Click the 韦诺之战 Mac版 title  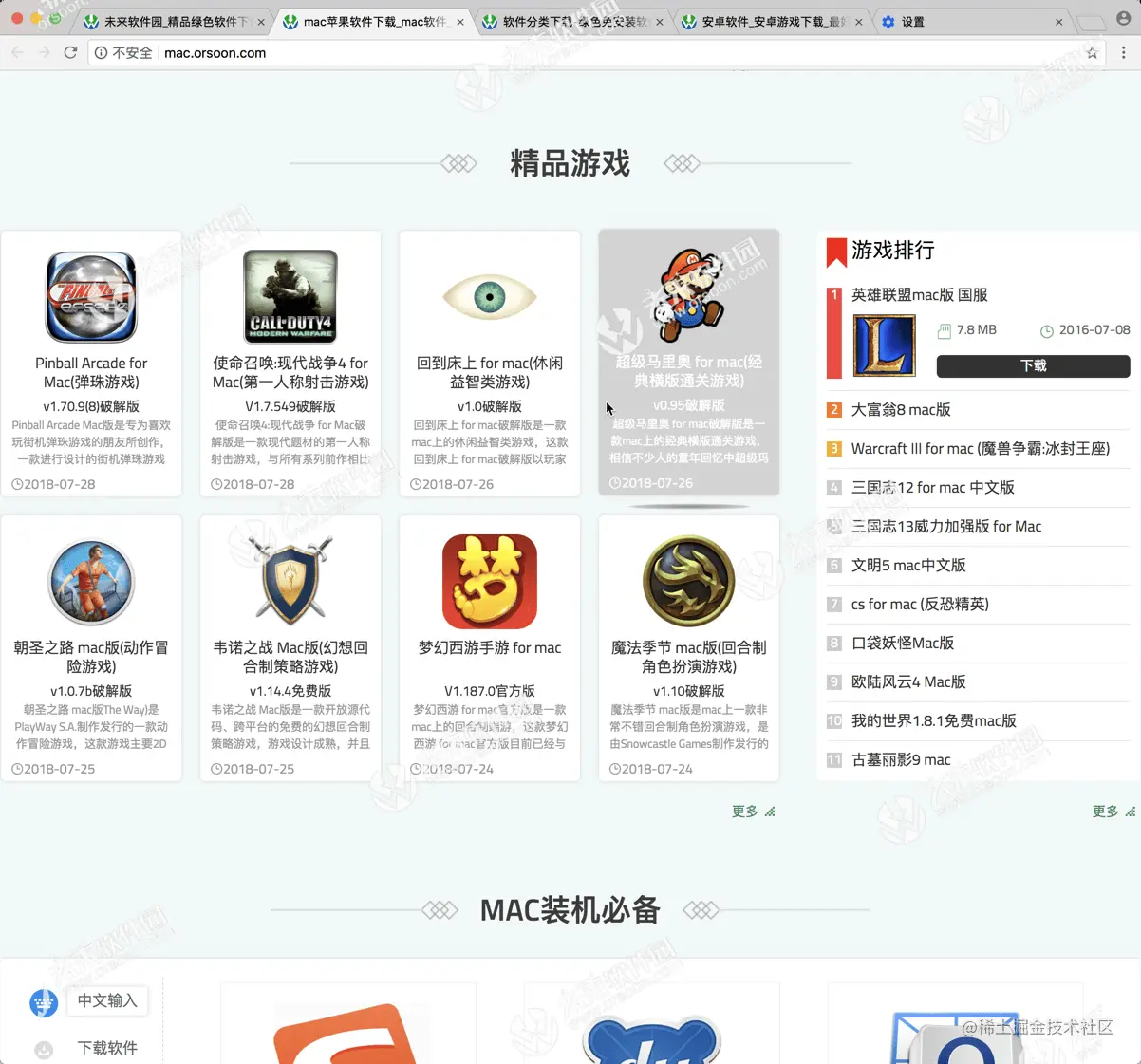pos(290,658)
